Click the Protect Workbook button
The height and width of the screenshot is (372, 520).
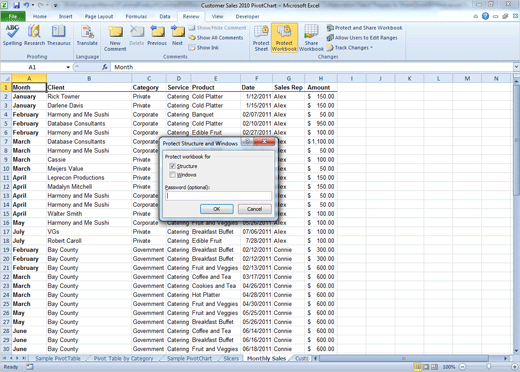click(x=284, y=38)
